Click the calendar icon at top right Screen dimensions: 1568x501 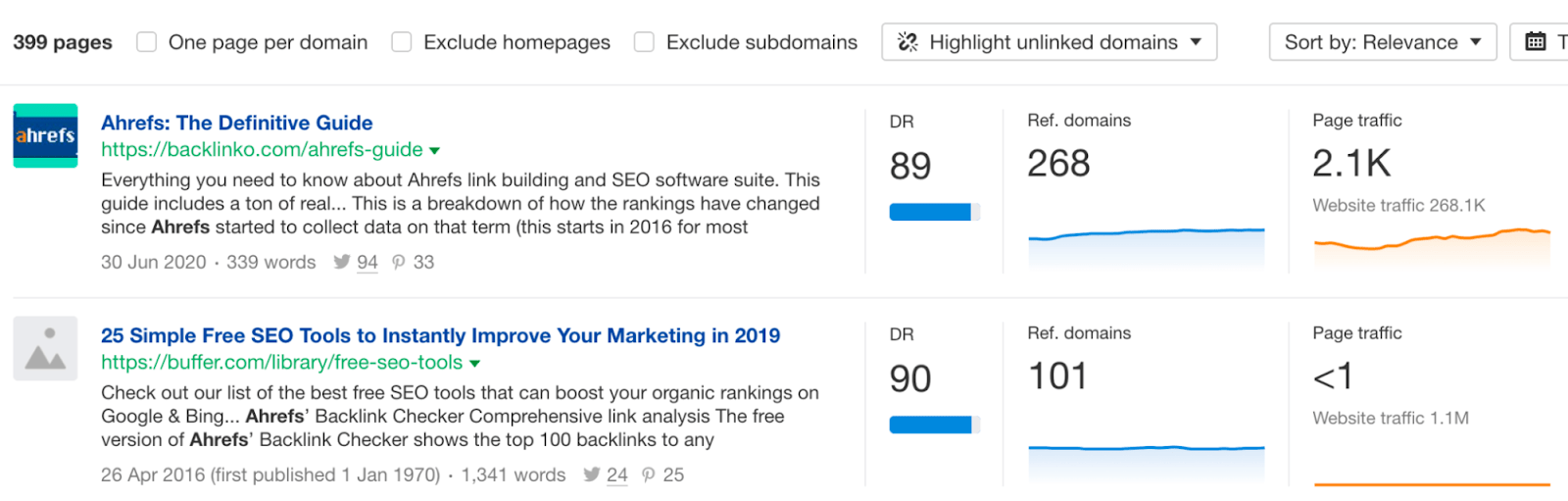[1536, 42]
